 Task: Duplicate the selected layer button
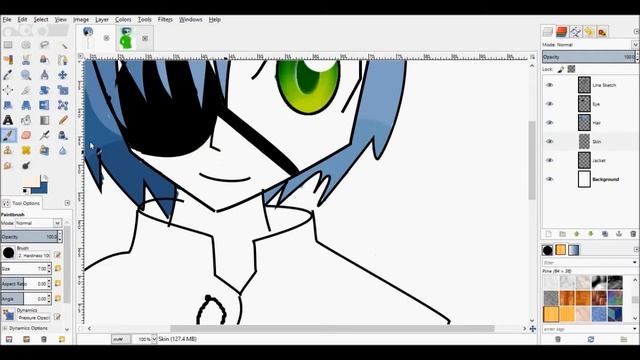[605, 234]
